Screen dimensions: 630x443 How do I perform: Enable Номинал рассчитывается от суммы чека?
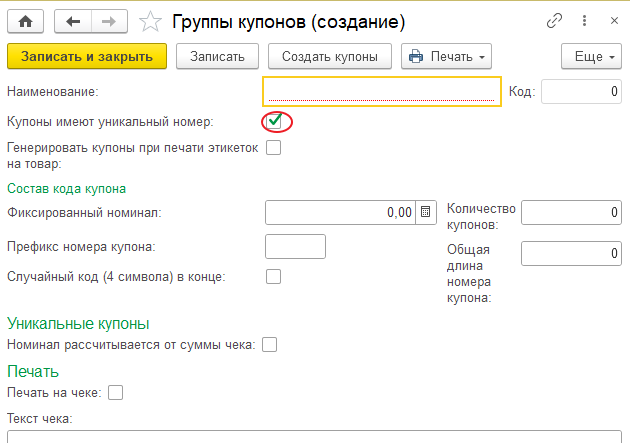pos(269,345)
